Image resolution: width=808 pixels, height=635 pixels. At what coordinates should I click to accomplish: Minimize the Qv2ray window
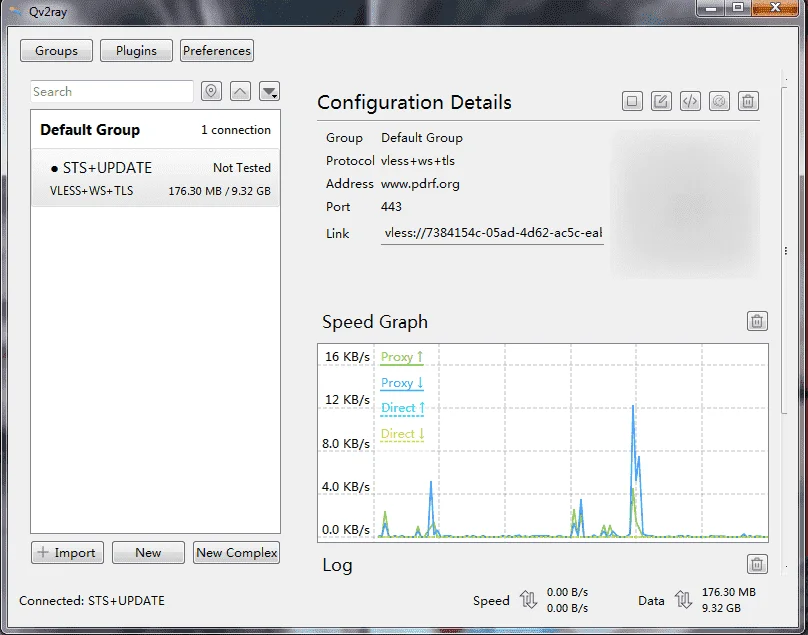point(711,7)
